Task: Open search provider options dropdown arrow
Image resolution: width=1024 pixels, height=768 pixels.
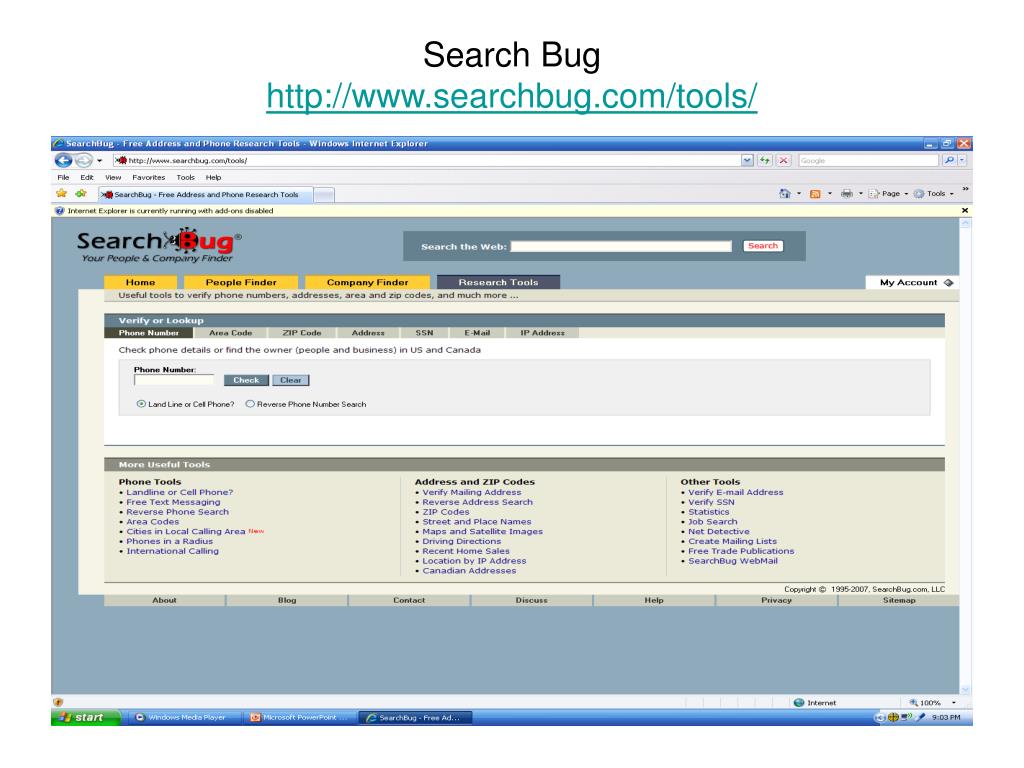Action: tap(962, 161)
